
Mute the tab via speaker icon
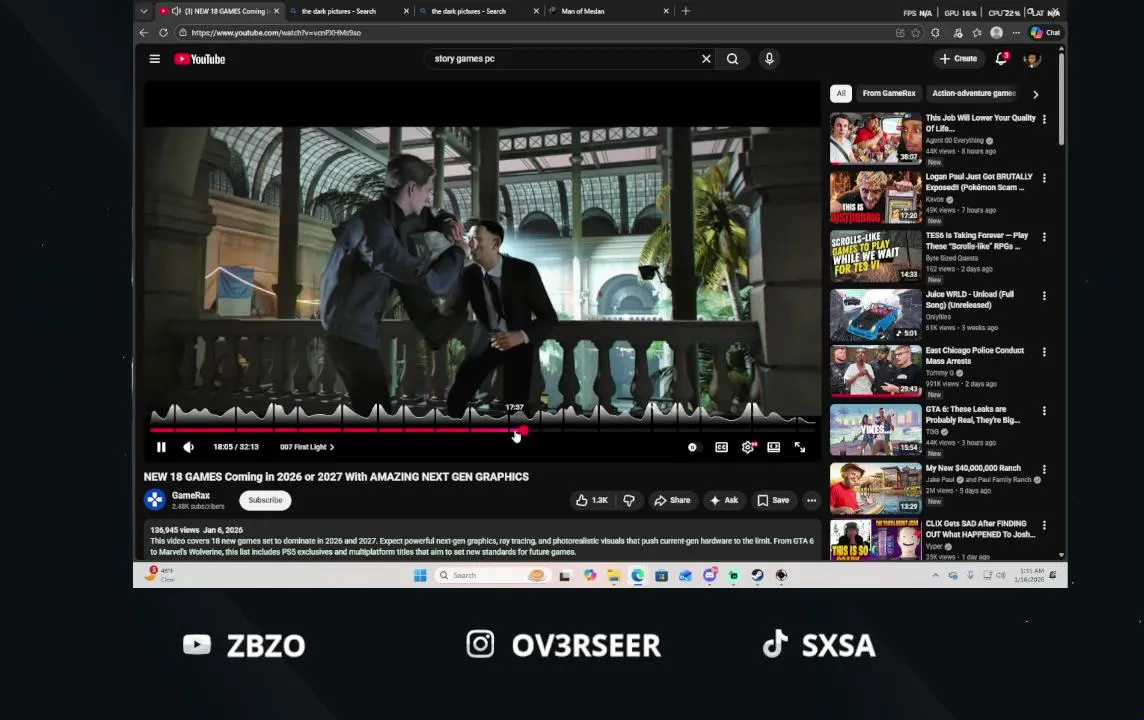pos(176,11)
